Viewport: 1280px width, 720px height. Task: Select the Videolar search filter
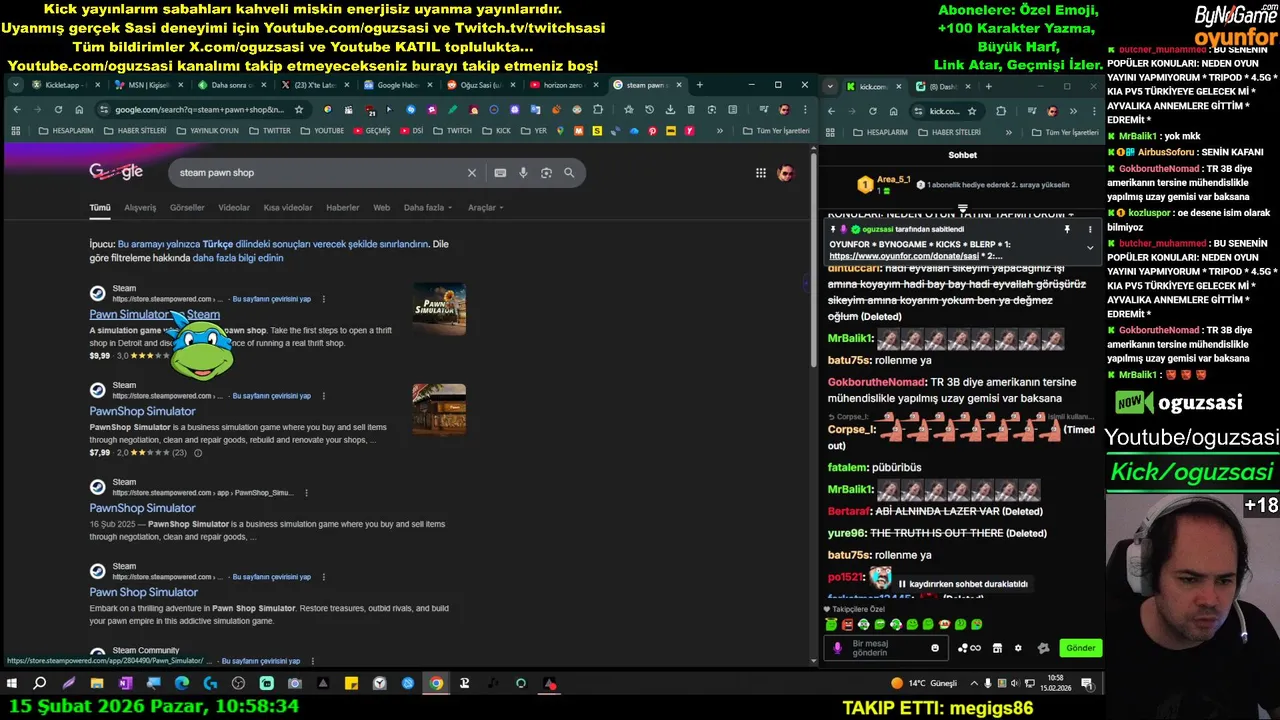pyautogui.click(x=234, y=208)
